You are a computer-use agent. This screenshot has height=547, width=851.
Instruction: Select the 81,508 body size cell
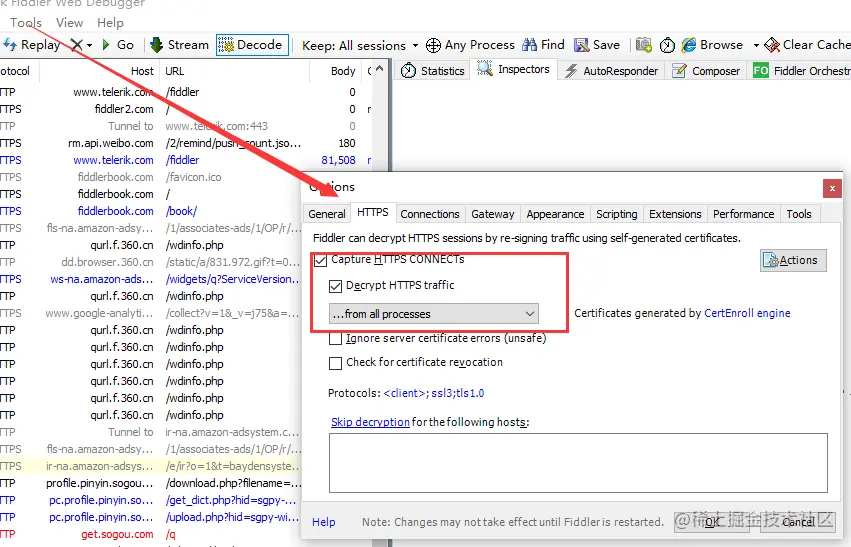tap(338, 160)
